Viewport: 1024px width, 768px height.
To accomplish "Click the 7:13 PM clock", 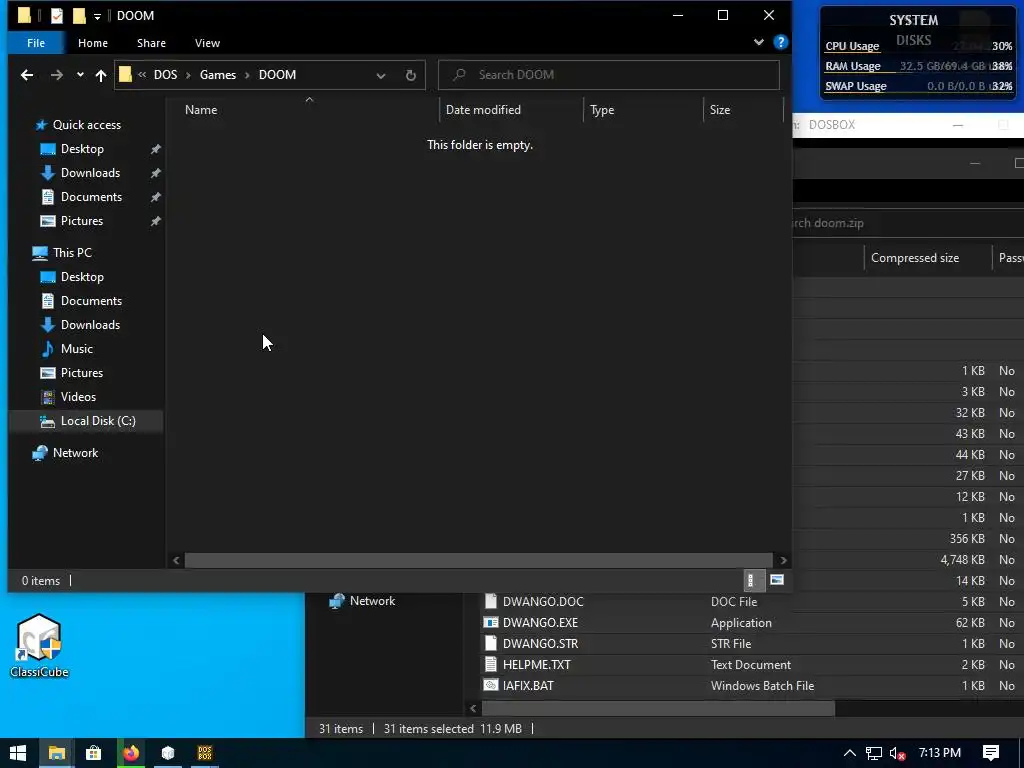I will (939, 753).
